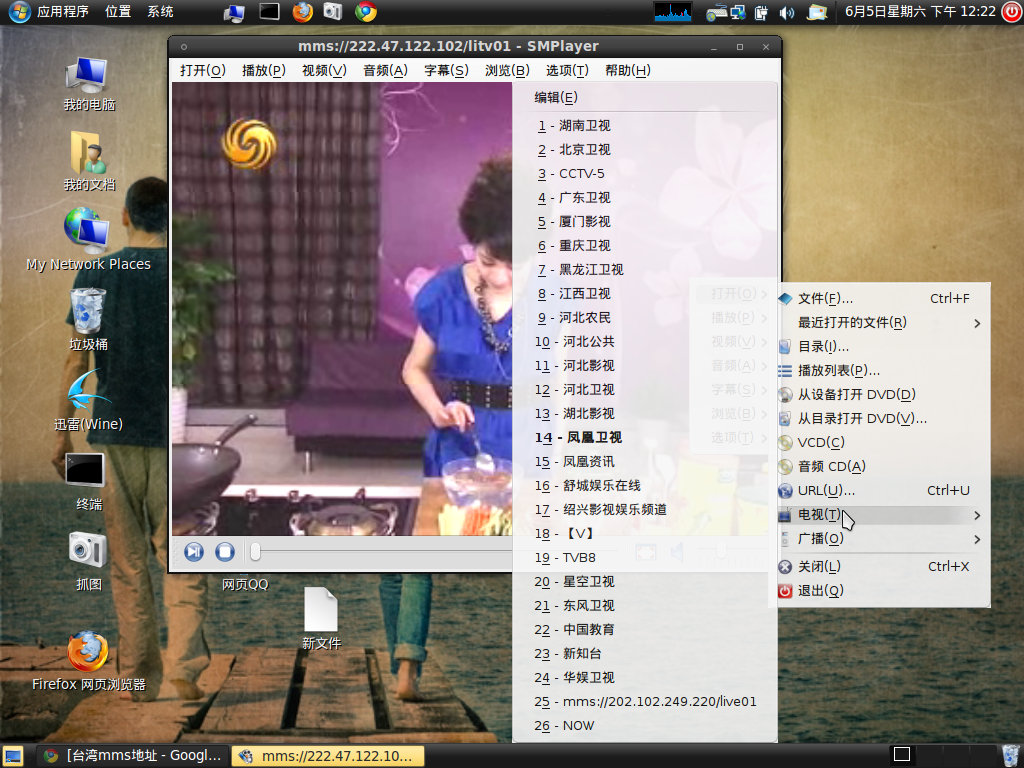Open the 视频(V) menu in menu bar
The width and height of the screenshot is (1024, 768).
[325, 71]
